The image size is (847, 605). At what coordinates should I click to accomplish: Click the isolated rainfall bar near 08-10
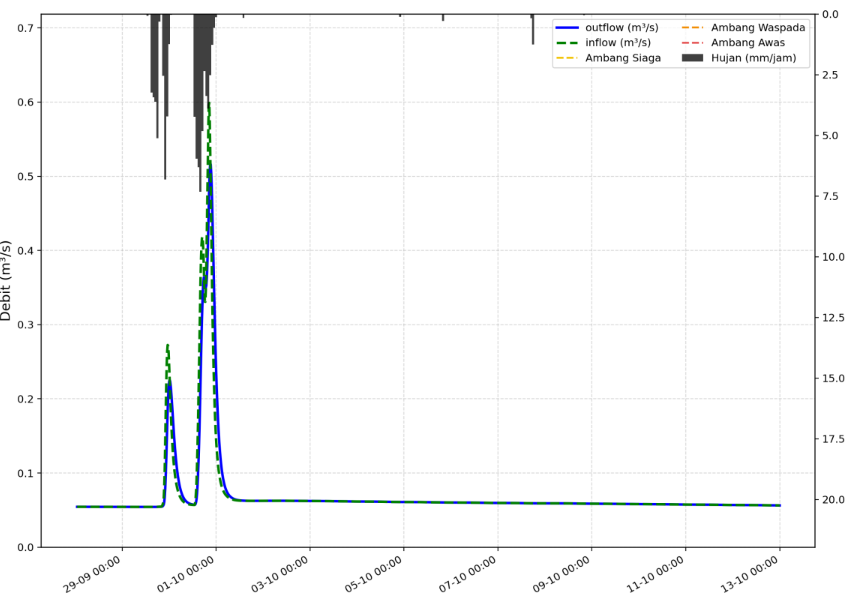(x=532, y=30)
